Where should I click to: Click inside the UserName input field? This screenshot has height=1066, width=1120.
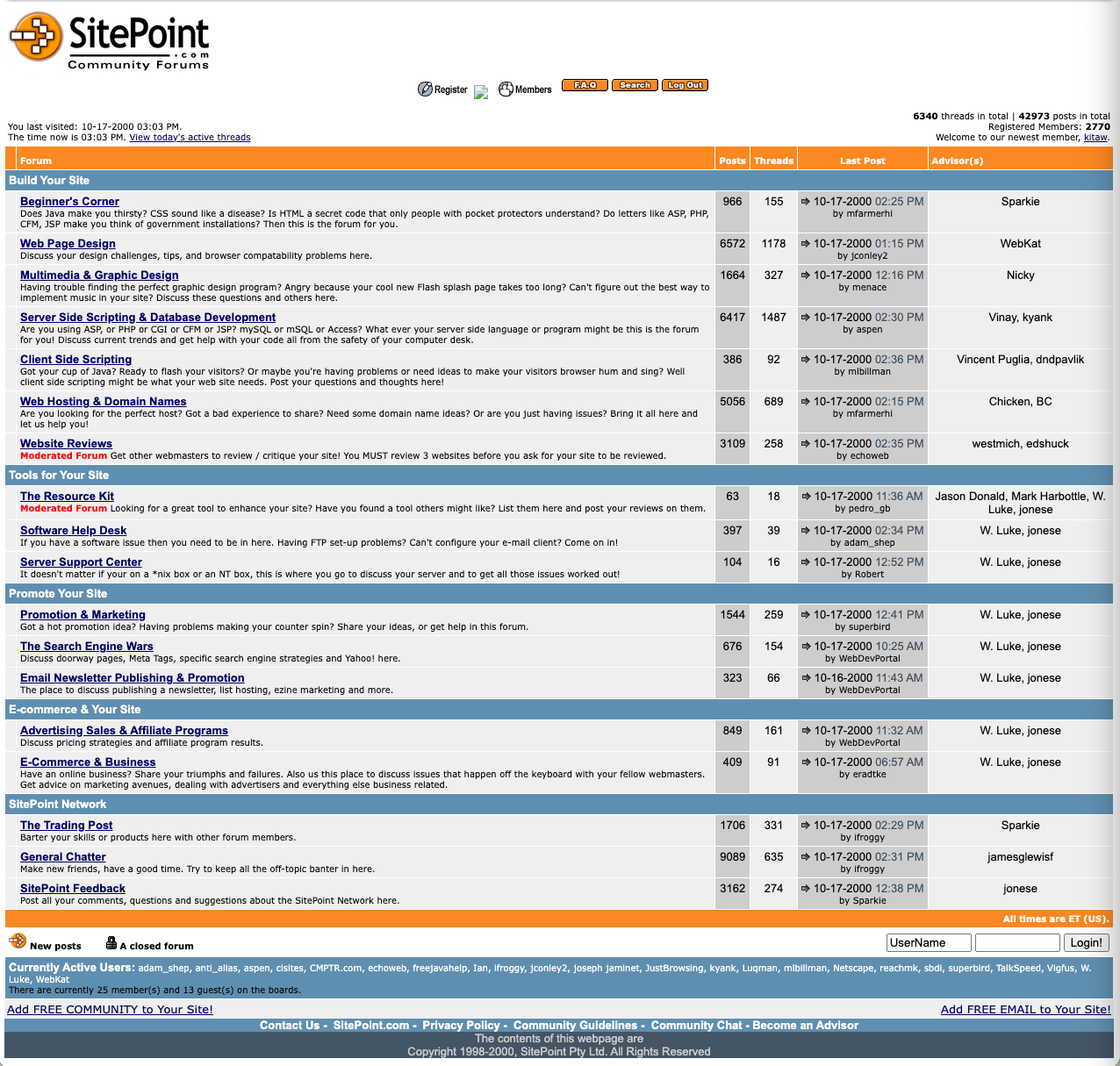(x=928, y=942)
